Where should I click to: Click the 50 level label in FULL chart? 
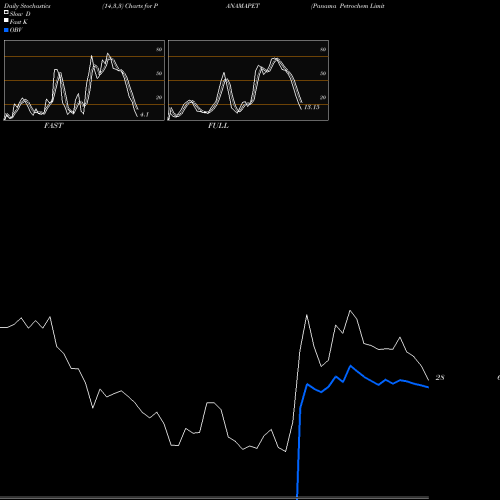(323, 73)
